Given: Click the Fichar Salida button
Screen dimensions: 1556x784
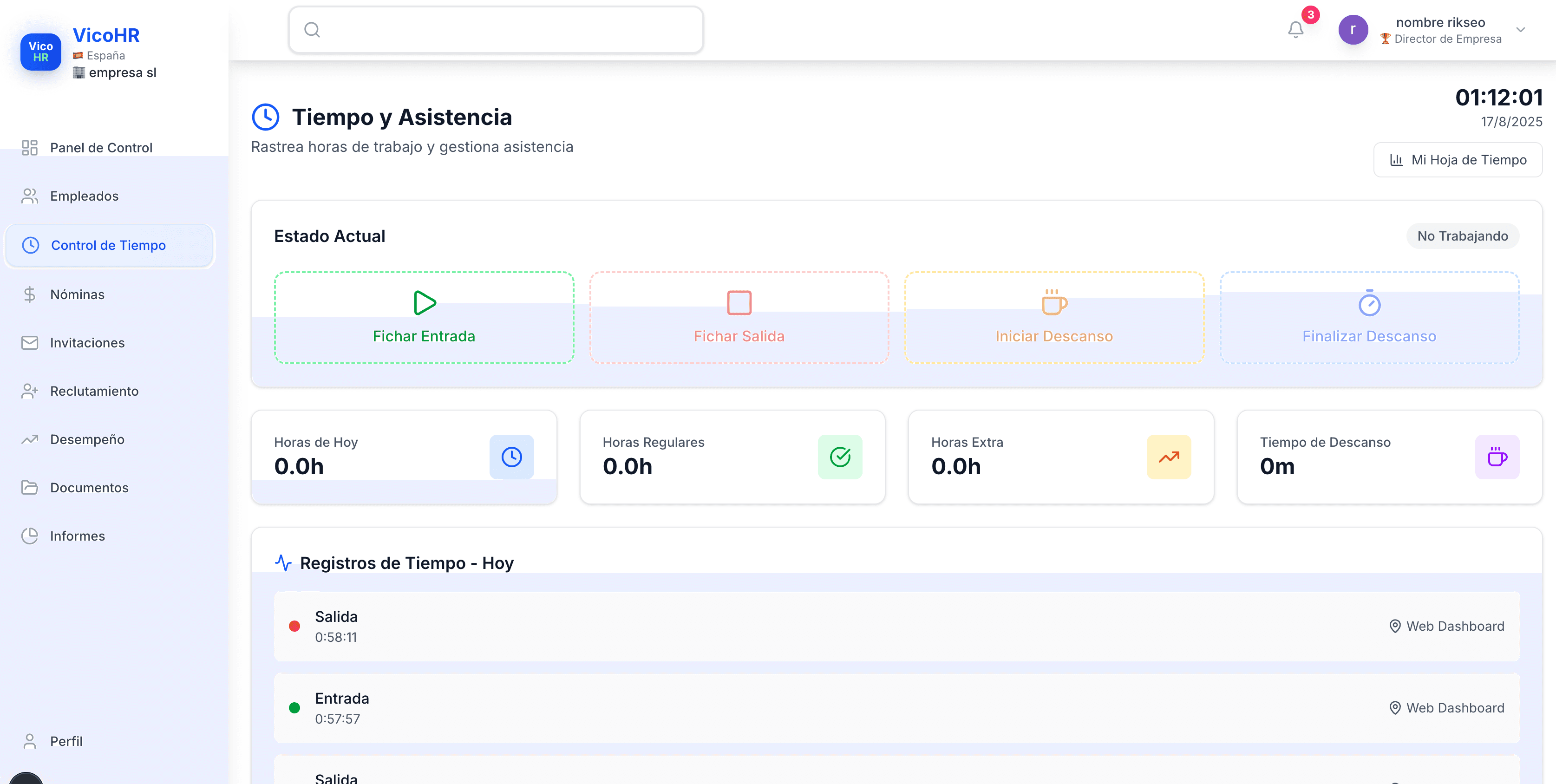Looking at the screenshot, I should [739, 318].
